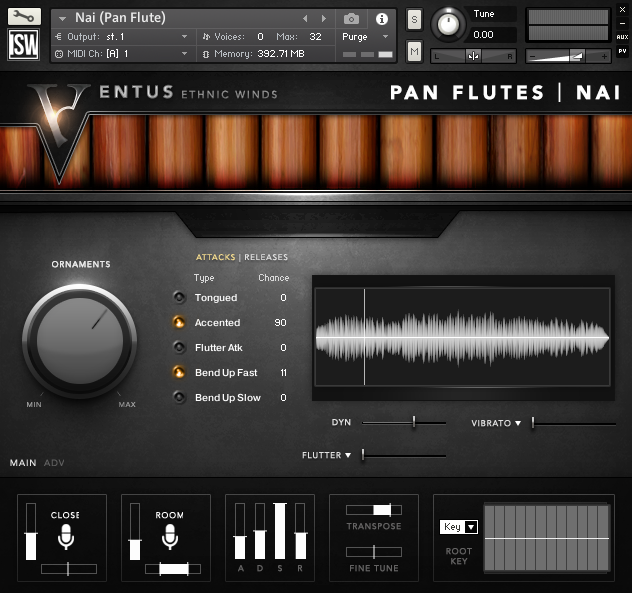Open the instrument name dropdown arrow
Viewport: 632px width, 593px height.
[x=62, y=19]
